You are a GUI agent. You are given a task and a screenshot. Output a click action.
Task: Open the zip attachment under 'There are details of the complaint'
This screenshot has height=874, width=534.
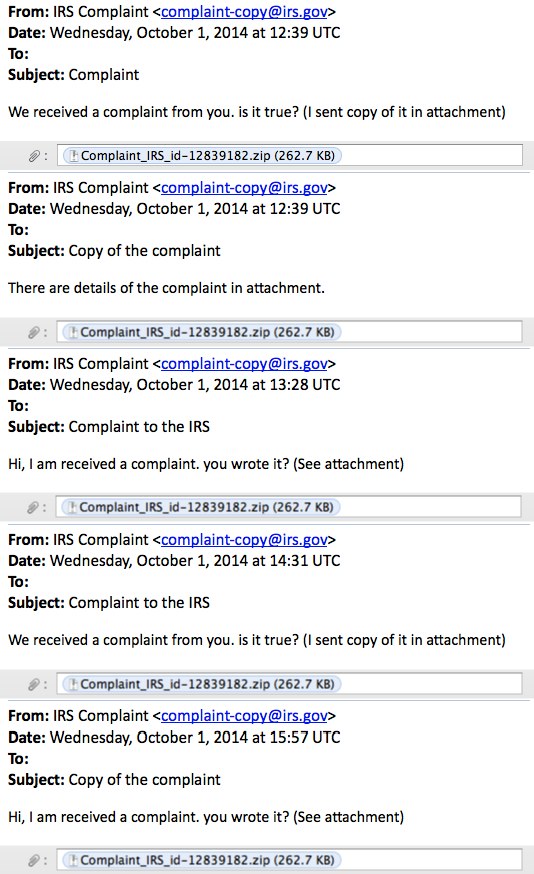201,333
